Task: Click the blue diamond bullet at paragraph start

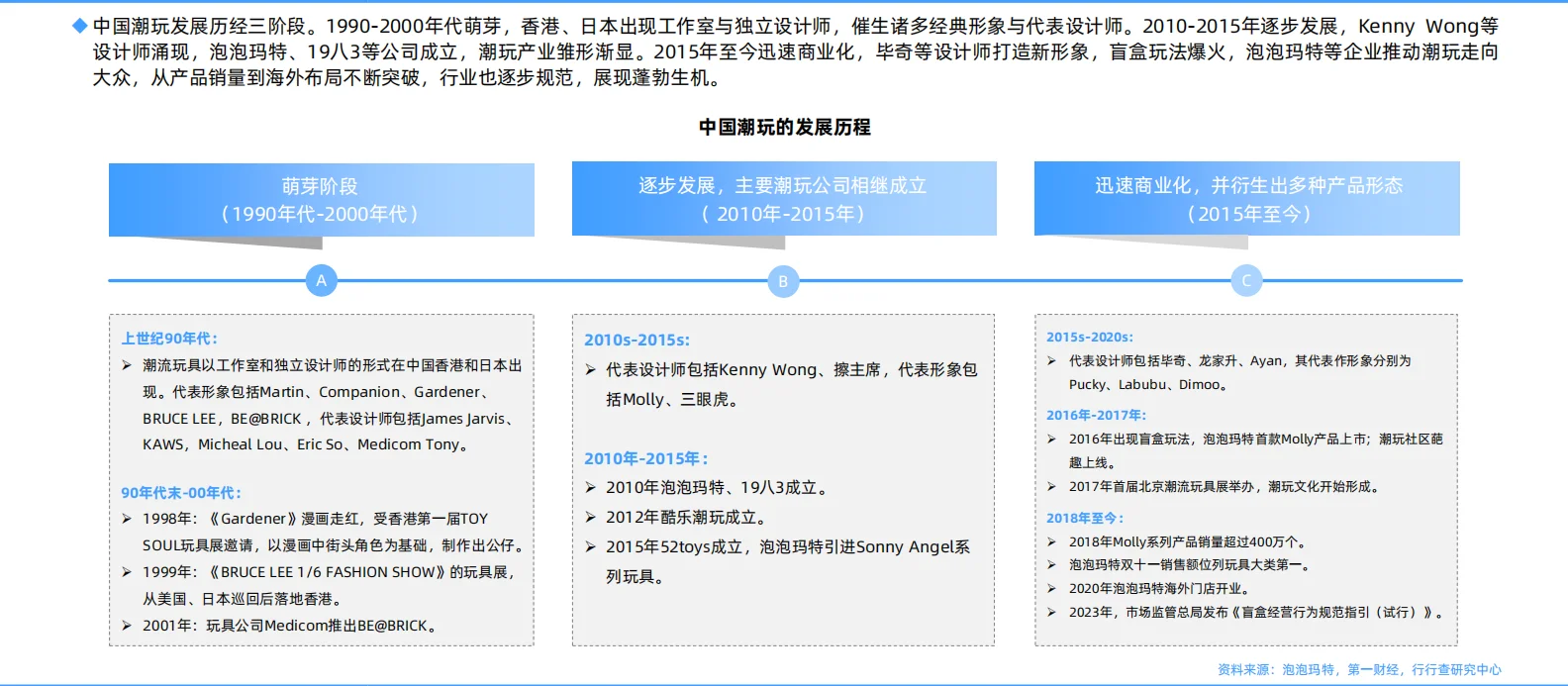Action: coord(80,26)
